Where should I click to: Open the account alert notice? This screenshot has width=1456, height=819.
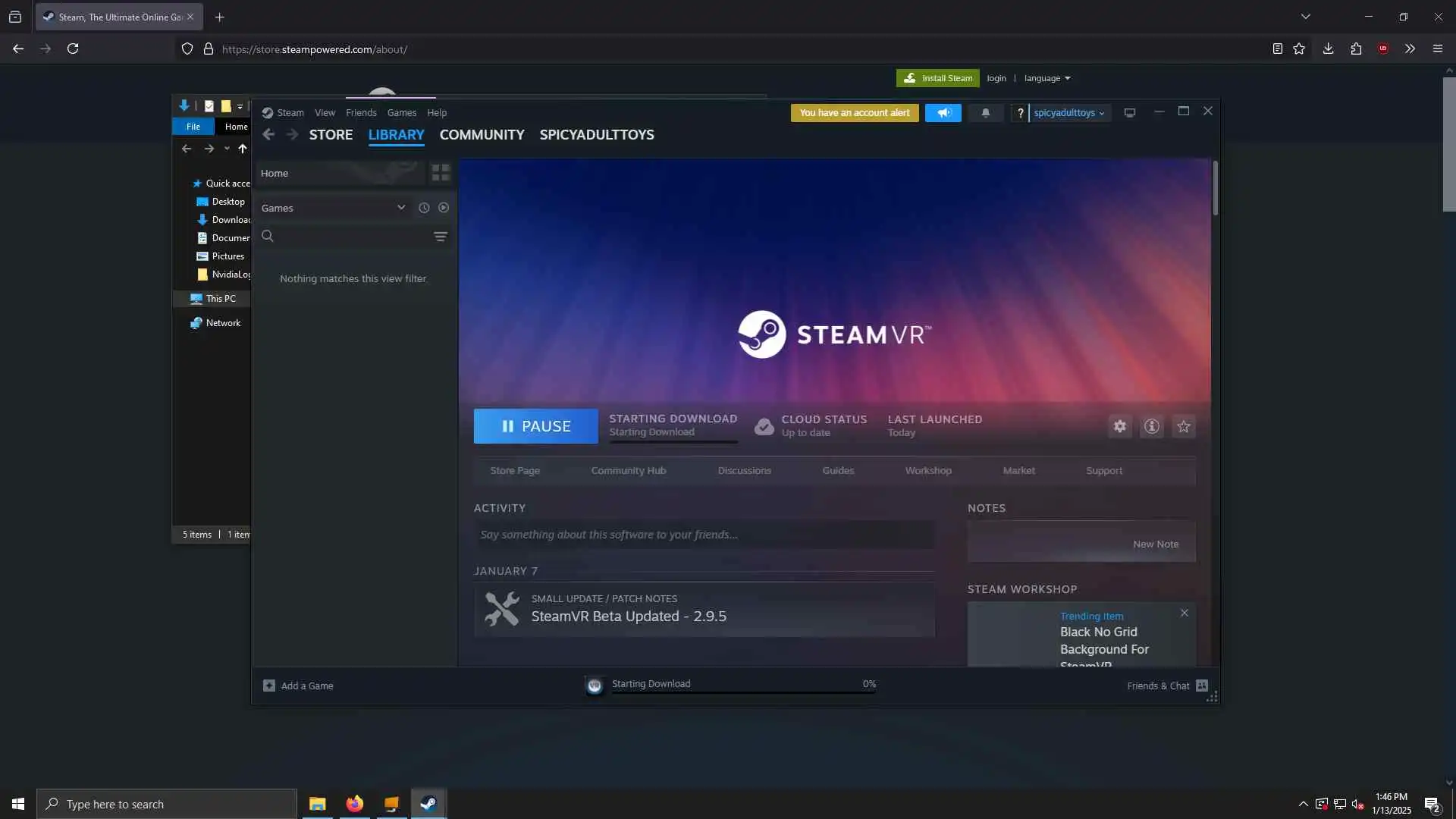tap(854, 113)
